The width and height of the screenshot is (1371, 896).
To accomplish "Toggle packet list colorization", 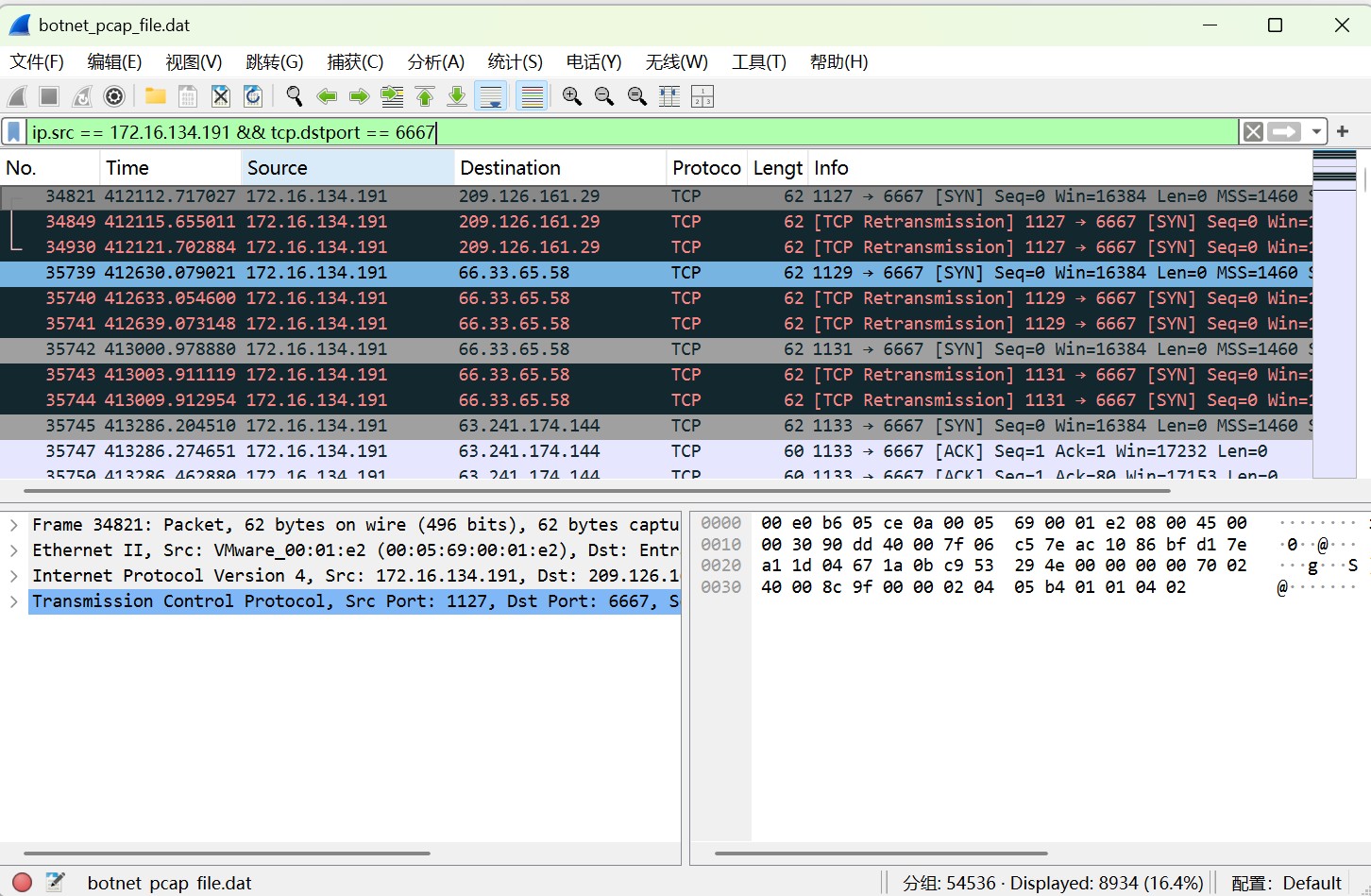I will pyautogui.click(x=533, y=96).
